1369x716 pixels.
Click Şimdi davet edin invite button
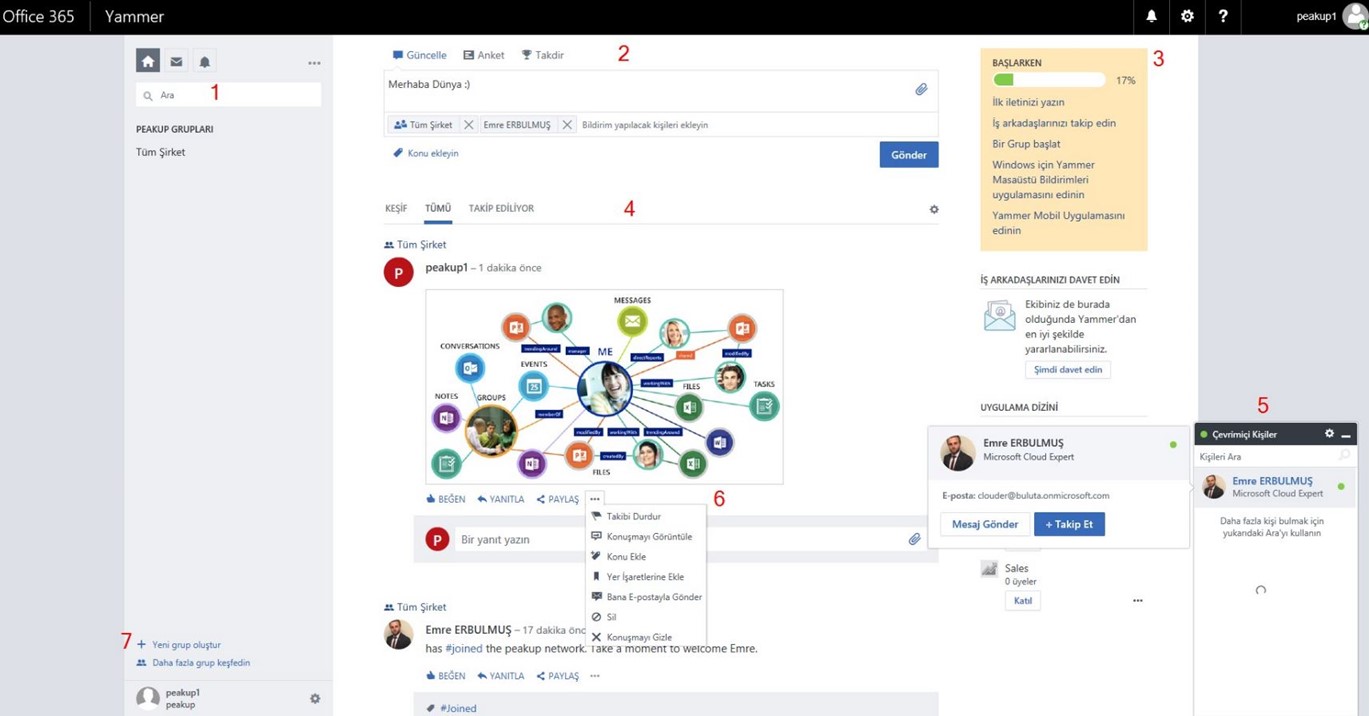tap(1068, 370)
